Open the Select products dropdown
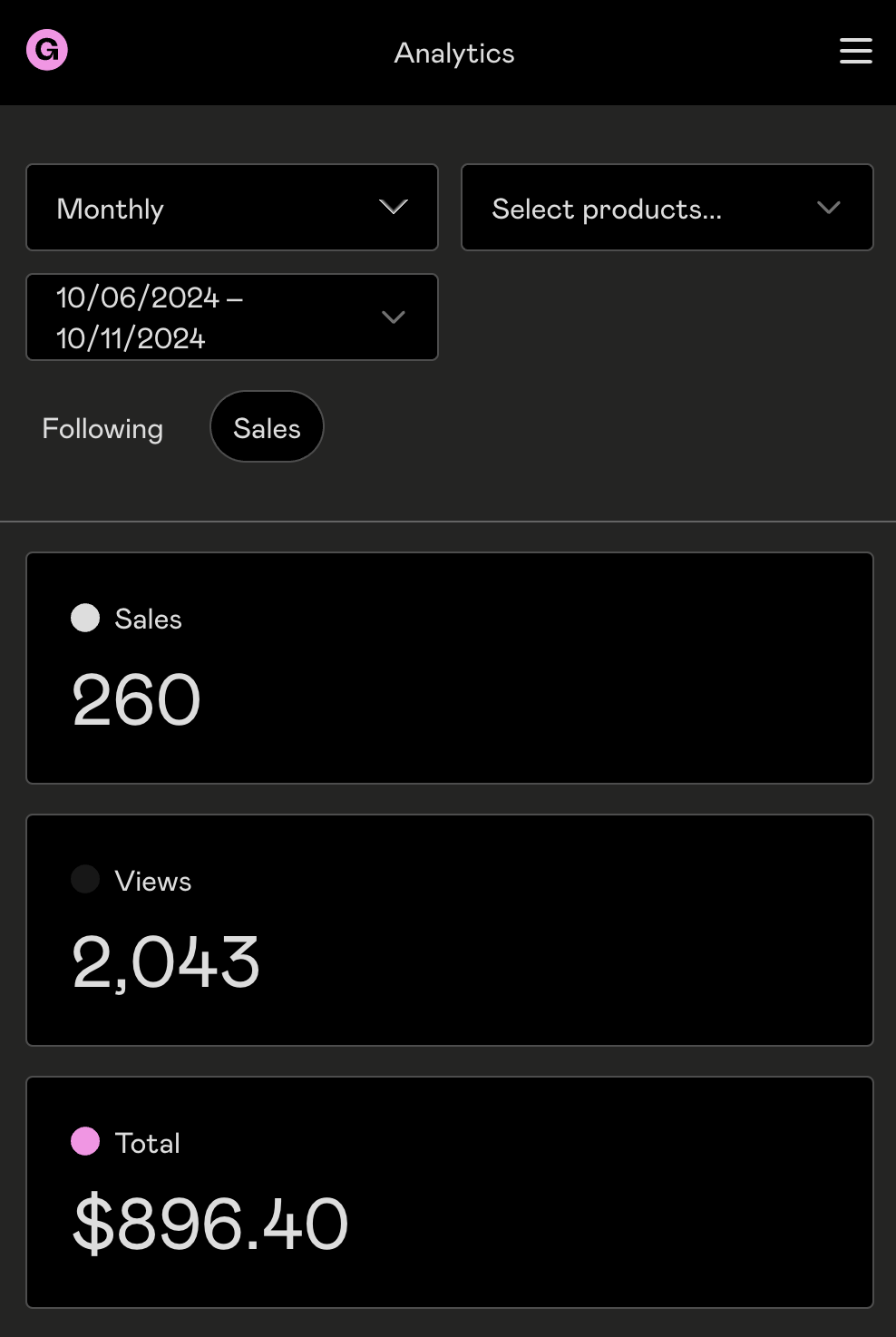Screen dimensions: 896x1337 (667, 208)
